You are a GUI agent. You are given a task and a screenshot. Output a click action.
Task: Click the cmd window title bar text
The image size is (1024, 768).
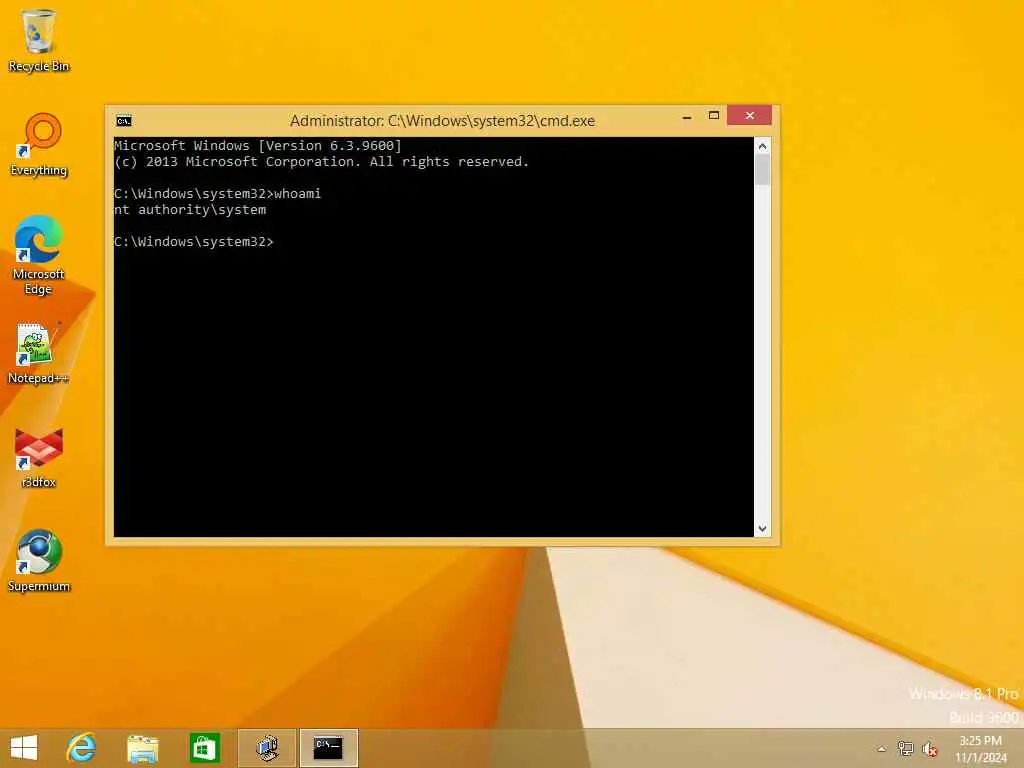[x=442, y=121]
